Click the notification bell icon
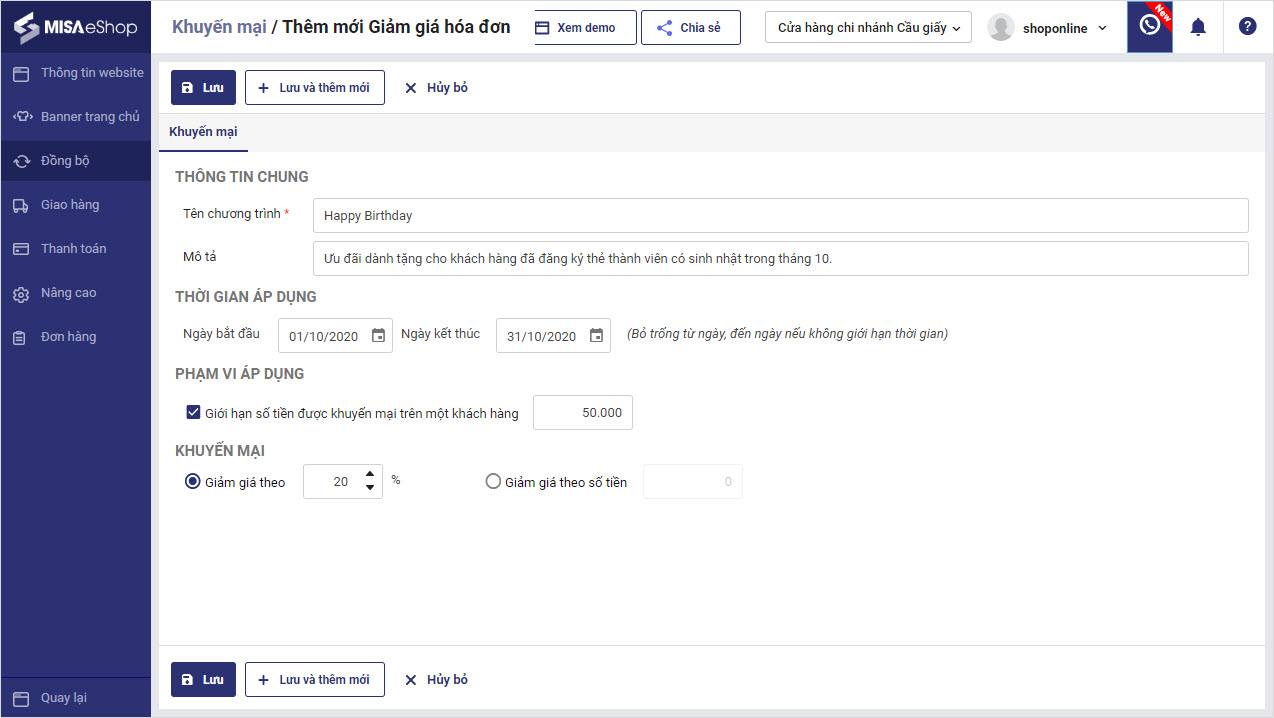The height and width of the screenshot is (718, 1274). click(1198, 27)
